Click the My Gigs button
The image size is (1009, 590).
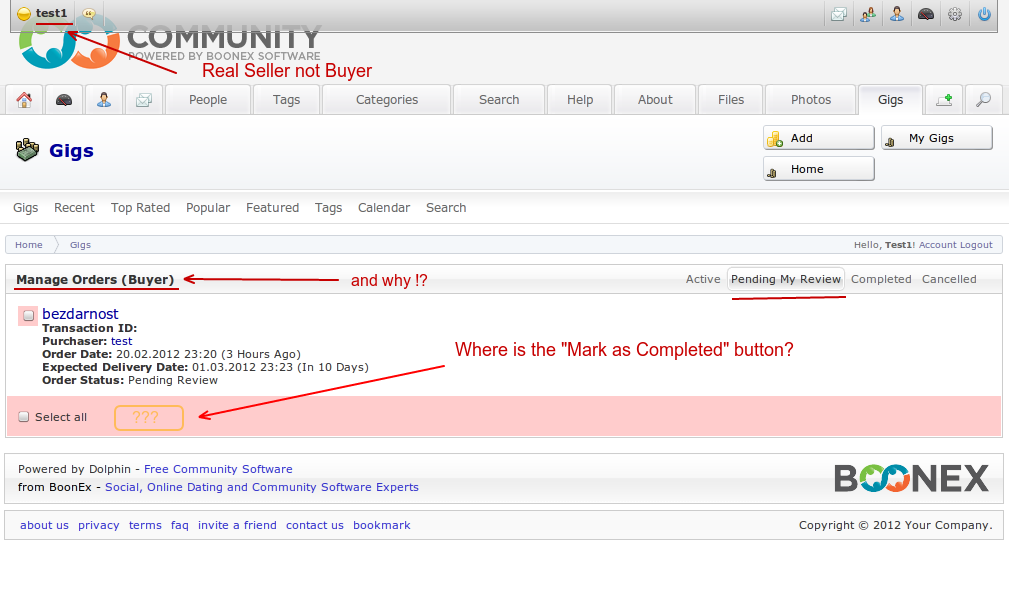click(936, 138)
